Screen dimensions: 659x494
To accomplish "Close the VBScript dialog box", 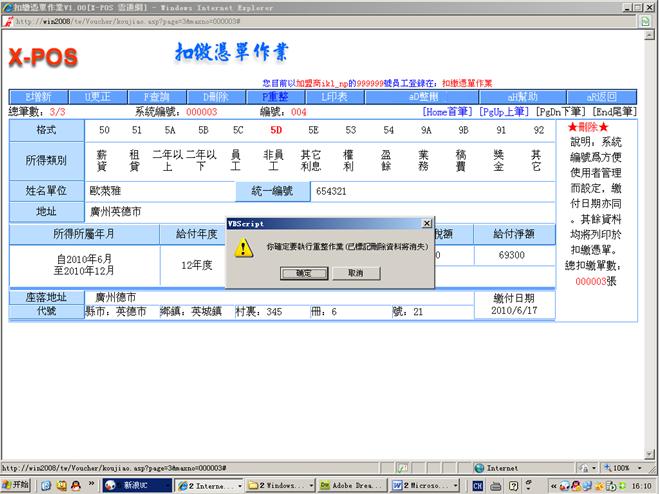I will (427, 224).
